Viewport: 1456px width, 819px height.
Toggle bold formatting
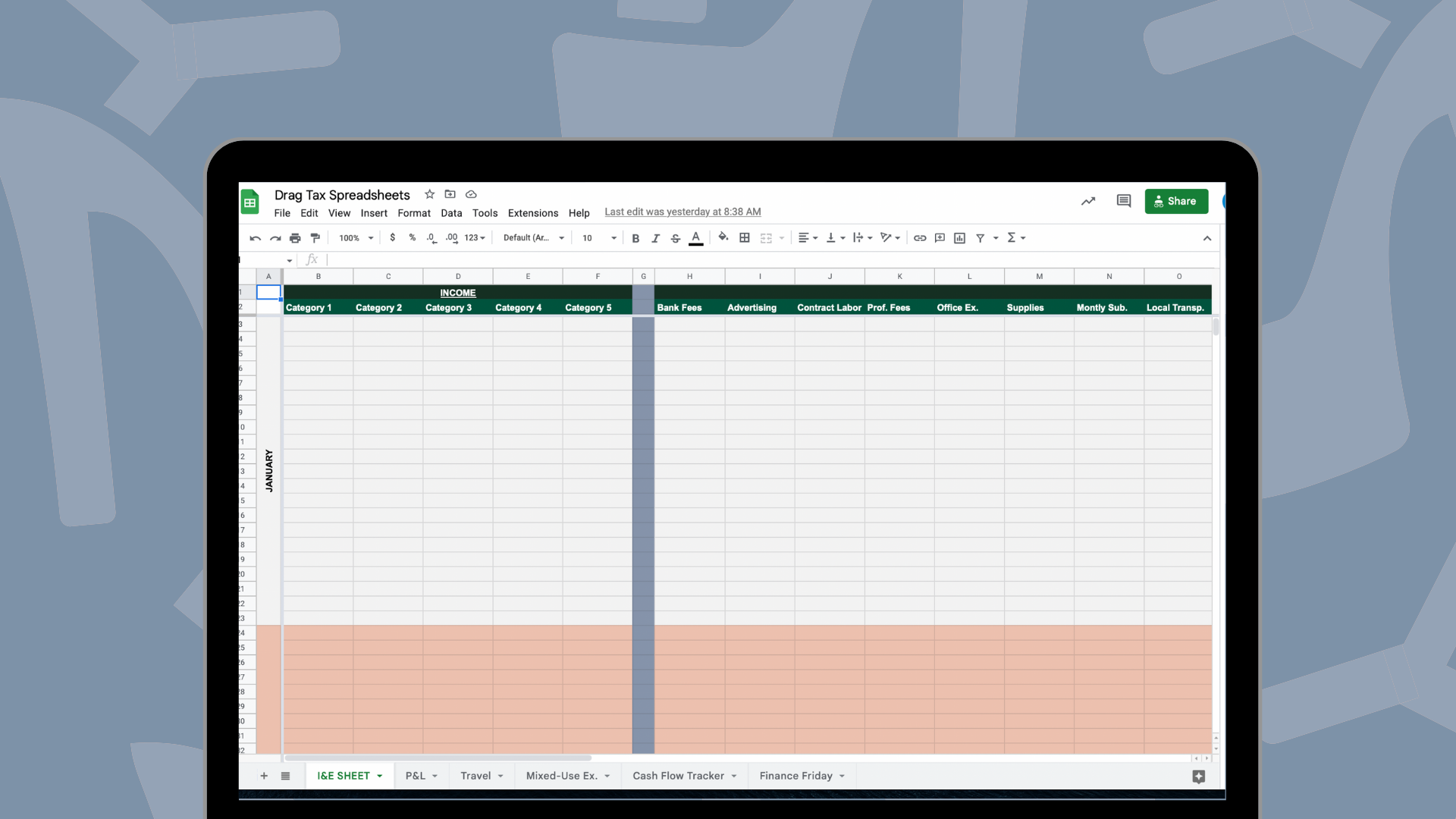(x=635, y=238)
